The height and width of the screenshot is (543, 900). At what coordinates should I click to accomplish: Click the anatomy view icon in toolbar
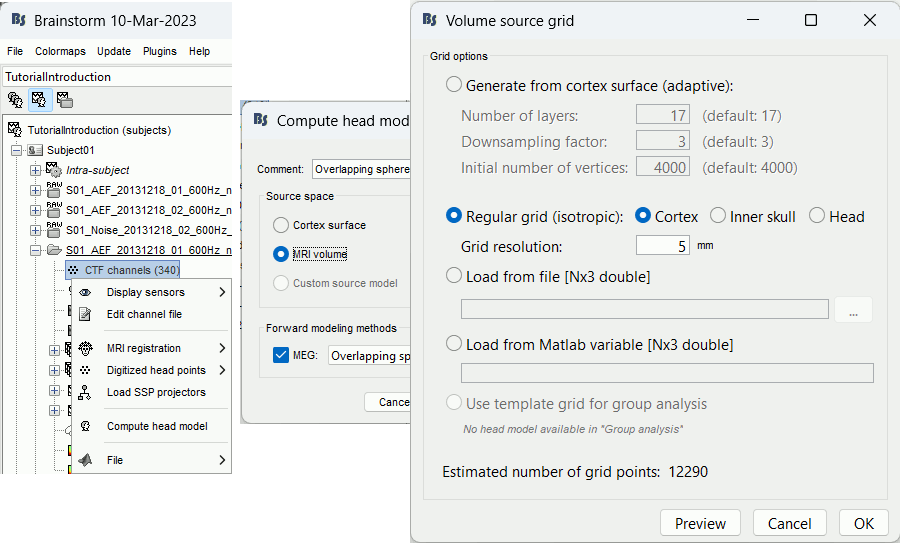15,99
